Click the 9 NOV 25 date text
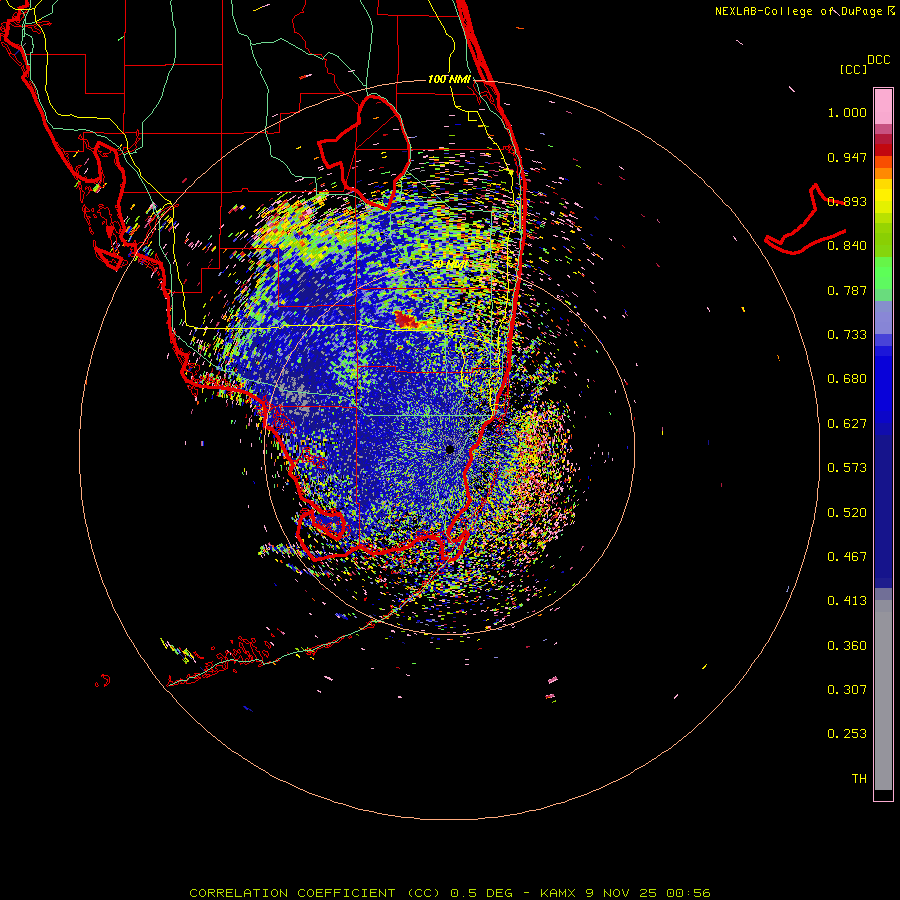The height and width of the screenshot is (900, 900). point(621,893)
